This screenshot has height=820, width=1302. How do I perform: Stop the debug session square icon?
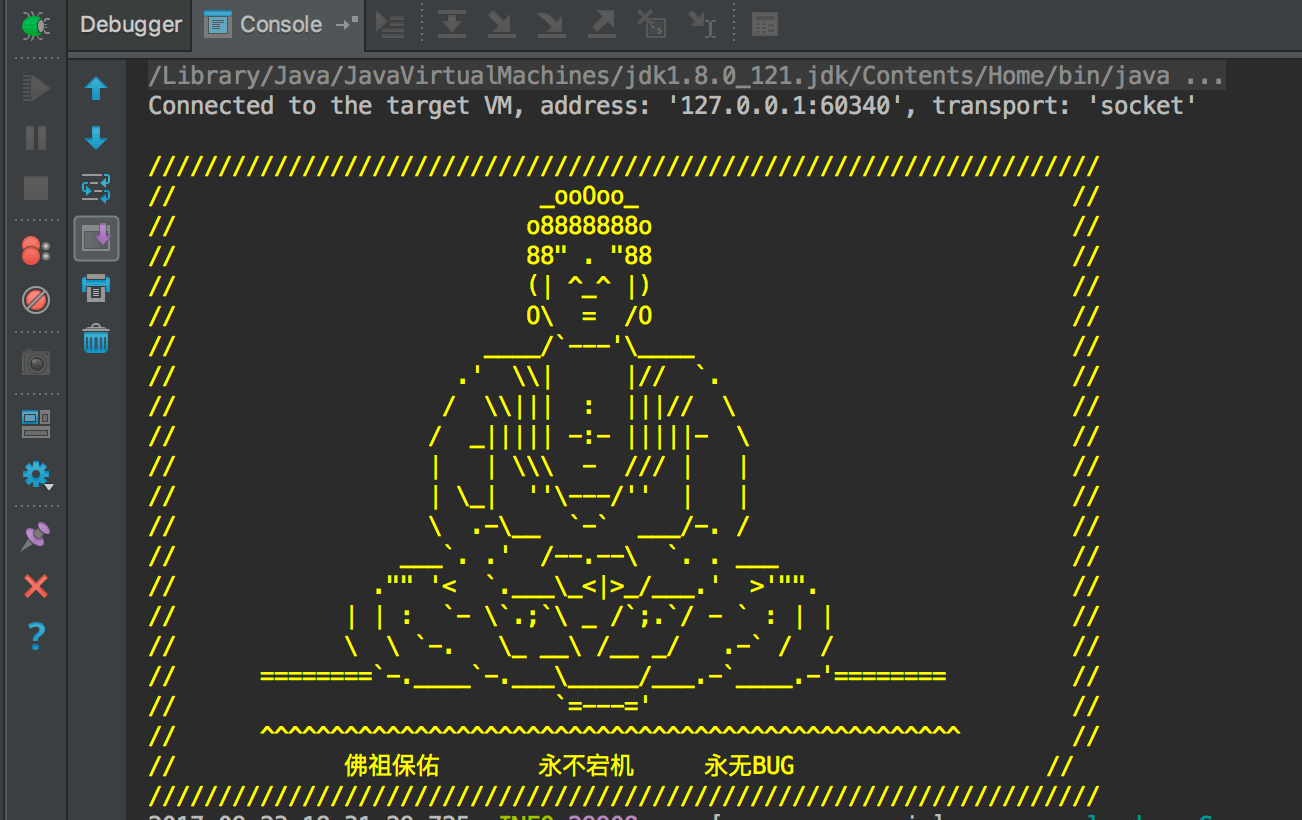[x=36, y=188]
